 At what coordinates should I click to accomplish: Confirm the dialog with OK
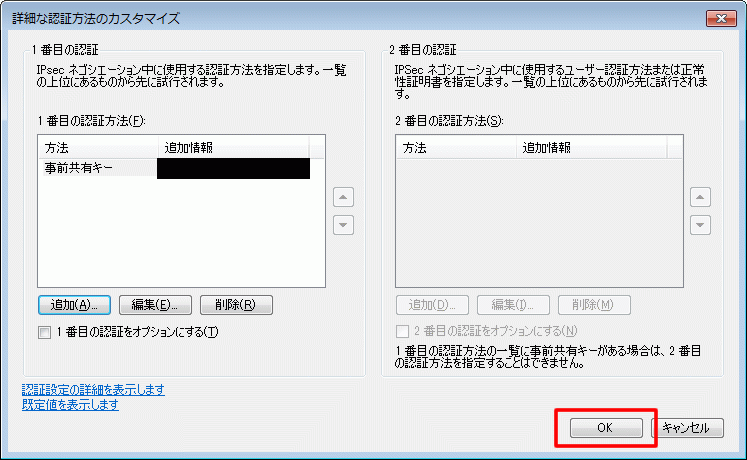tap(606, 428)
